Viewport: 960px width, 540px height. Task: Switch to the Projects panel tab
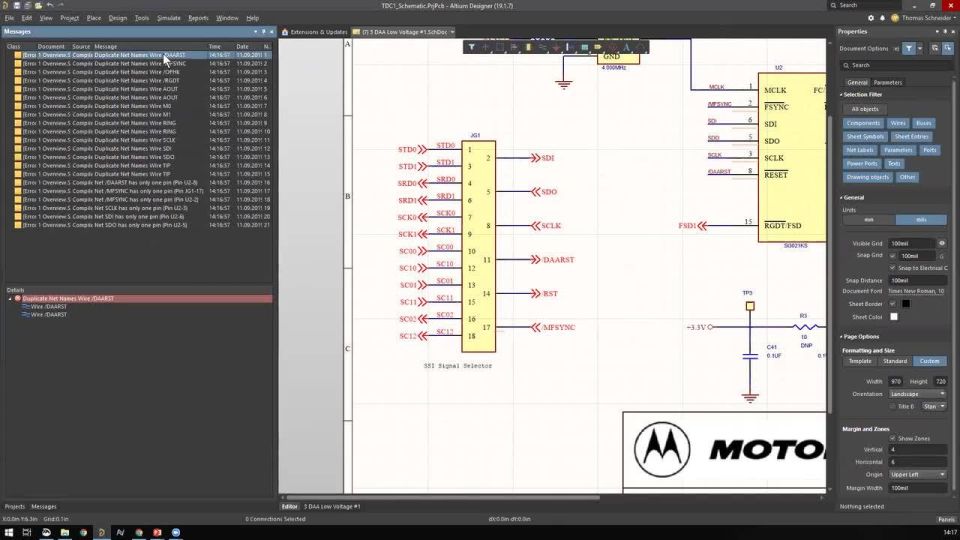click(x=15, y=506)
